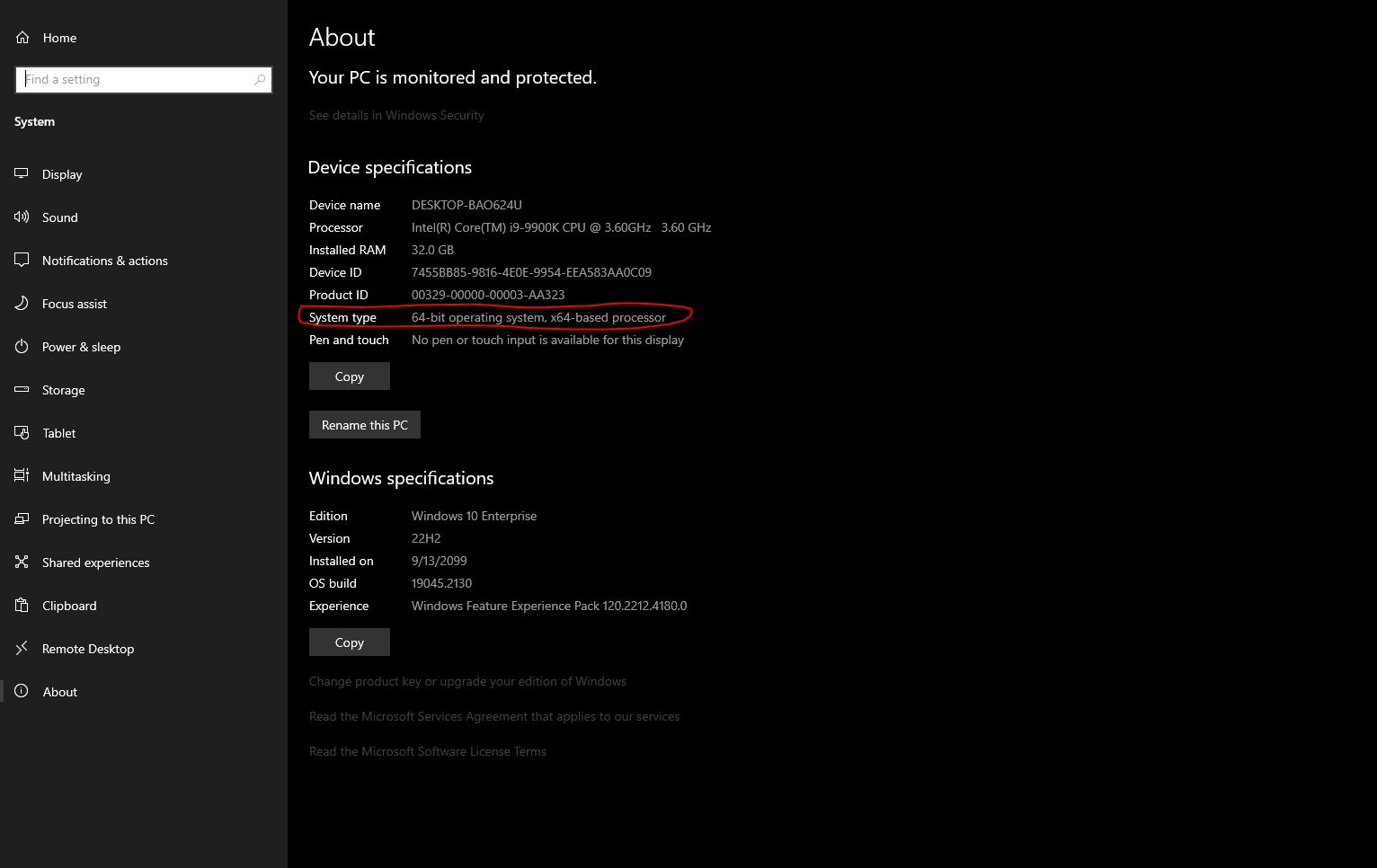Copy the Windows specifications
1377x868 pixels.
point(350,642)
